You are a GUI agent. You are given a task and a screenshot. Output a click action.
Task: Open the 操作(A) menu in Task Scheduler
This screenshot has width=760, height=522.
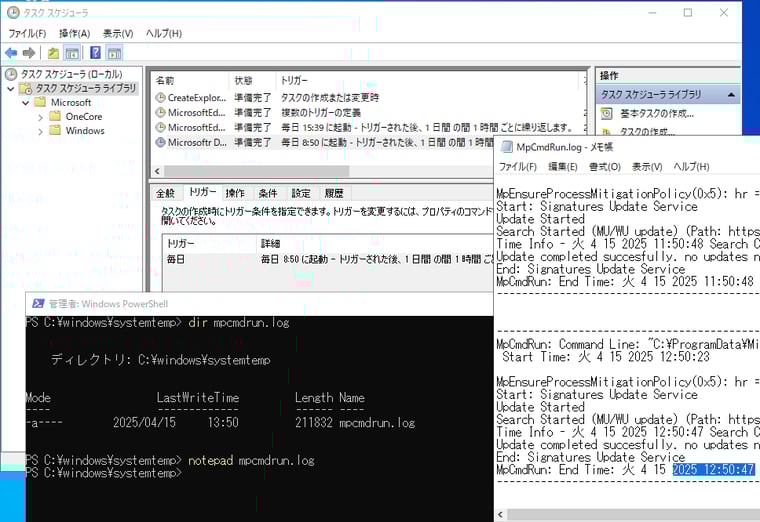coord(75,33)
